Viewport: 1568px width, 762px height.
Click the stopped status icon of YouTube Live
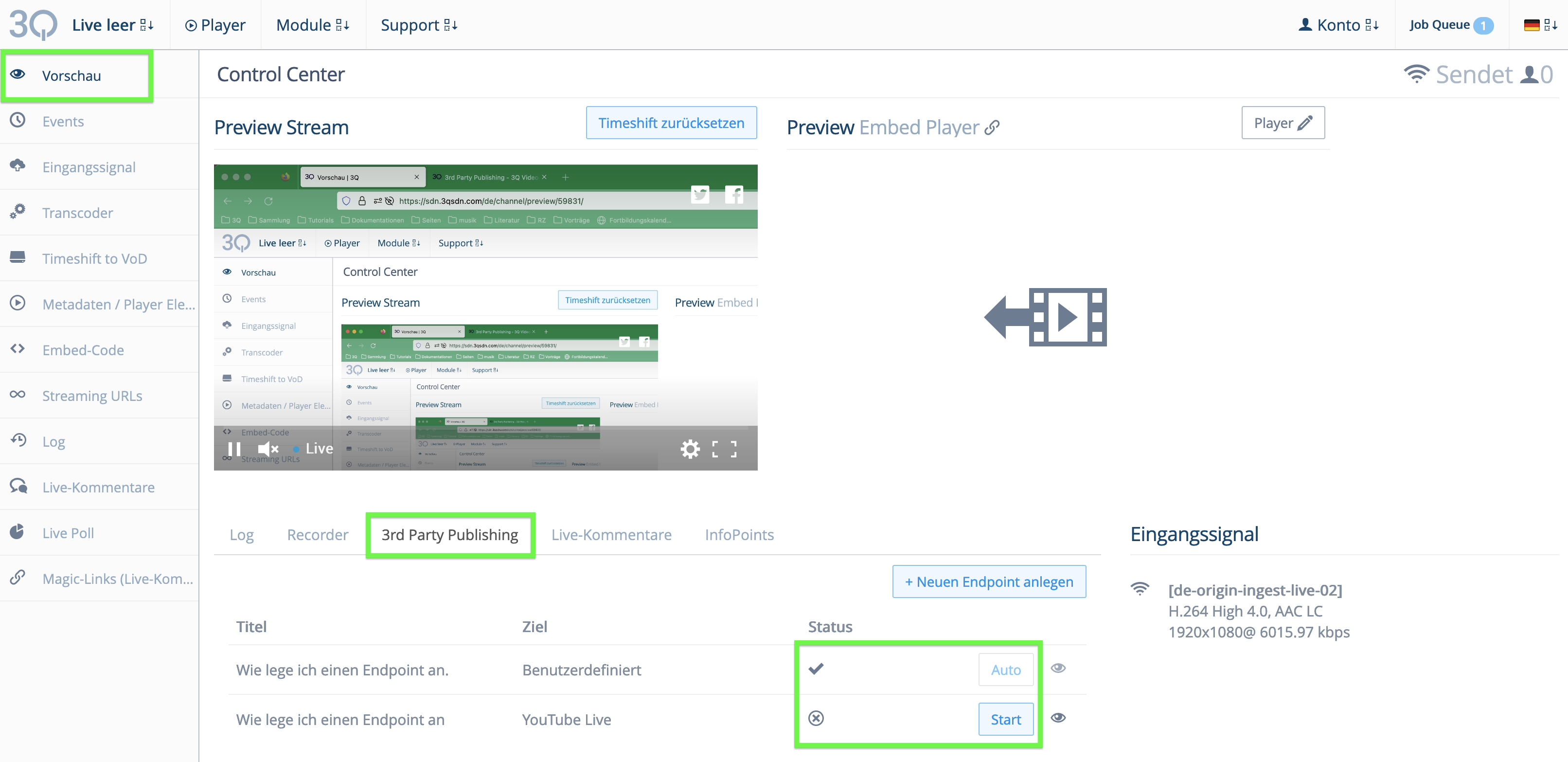pos(816,718)
